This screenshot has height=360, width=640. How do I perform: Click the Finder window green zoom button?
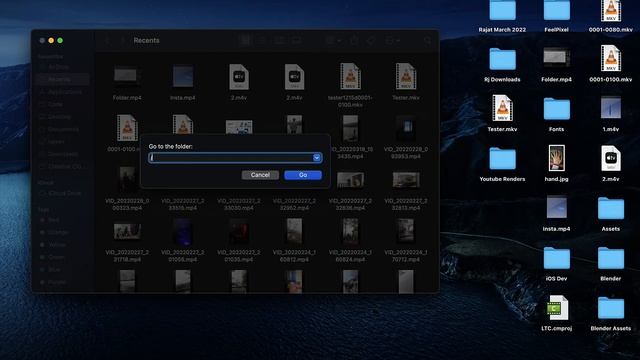[x=60, y=40]
